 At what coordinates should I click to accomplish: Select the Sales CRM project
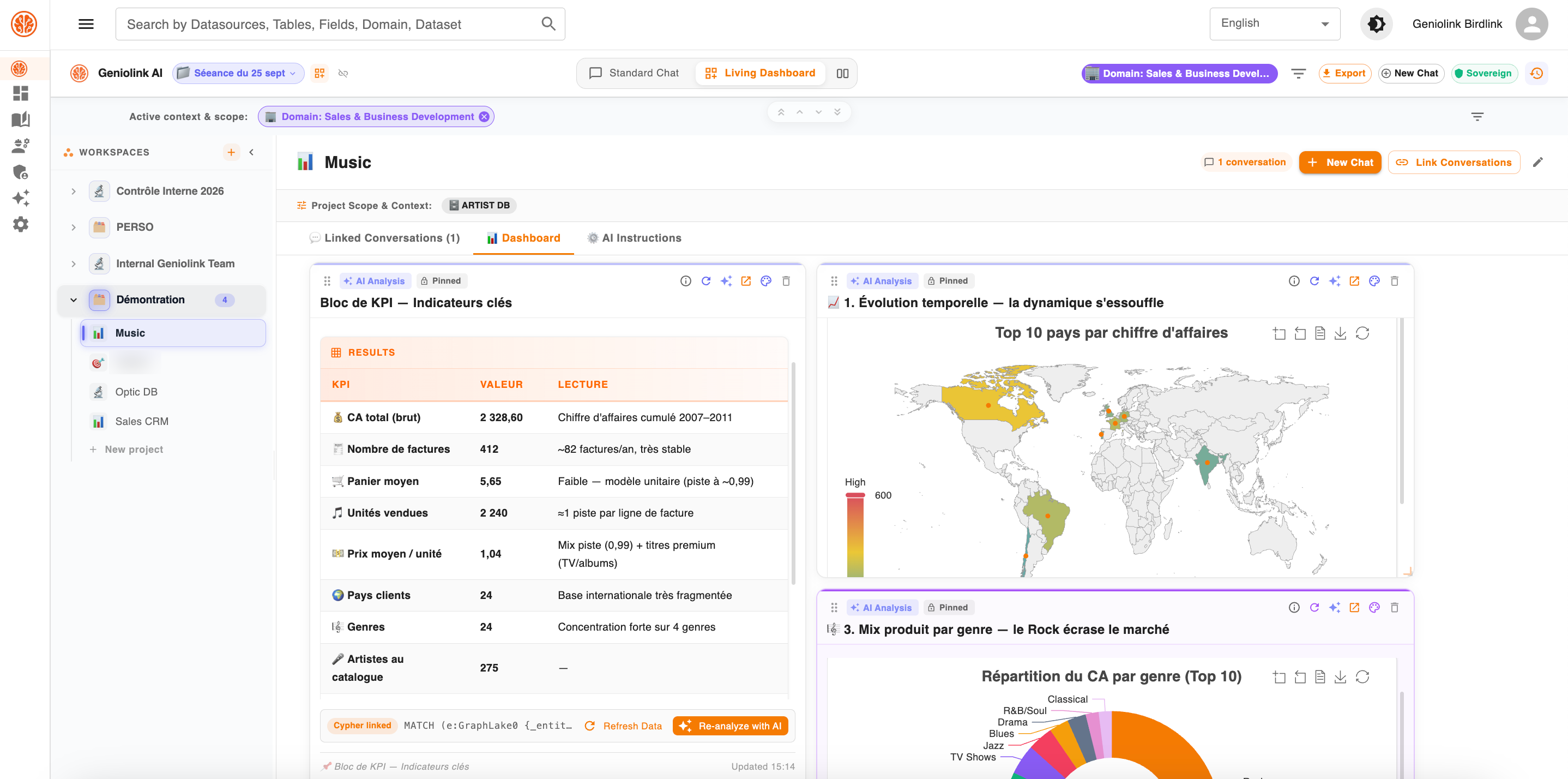[141, 422]
